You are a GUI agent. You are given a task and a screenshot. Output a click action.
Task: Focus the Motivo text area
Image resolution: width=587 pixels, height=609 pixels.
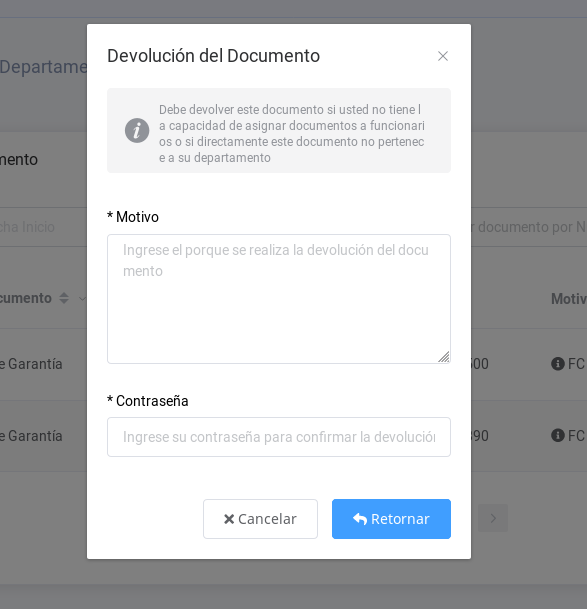[x=279, y=299]
